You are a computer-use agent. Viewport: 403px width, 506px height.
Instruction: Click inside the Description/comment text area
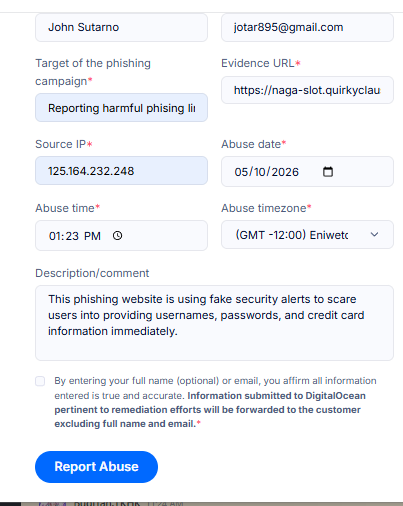(x=214, y=323)
